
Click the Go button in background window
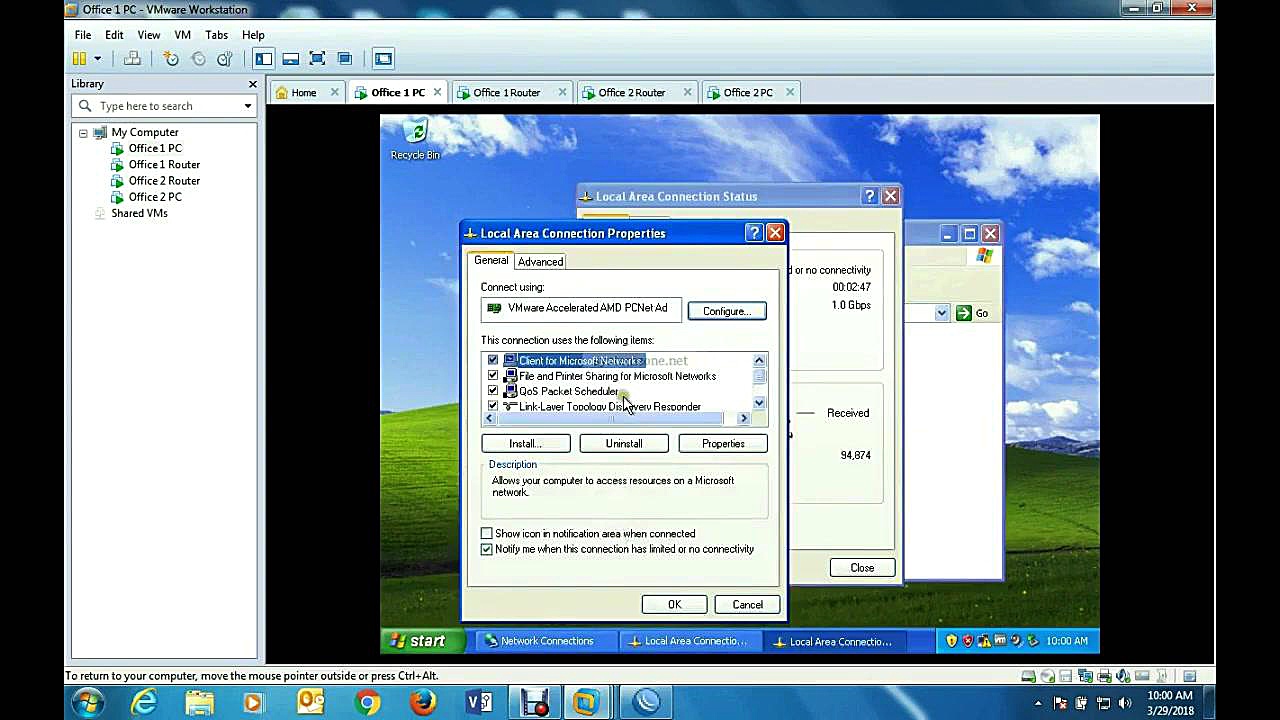tap(971, 314)
